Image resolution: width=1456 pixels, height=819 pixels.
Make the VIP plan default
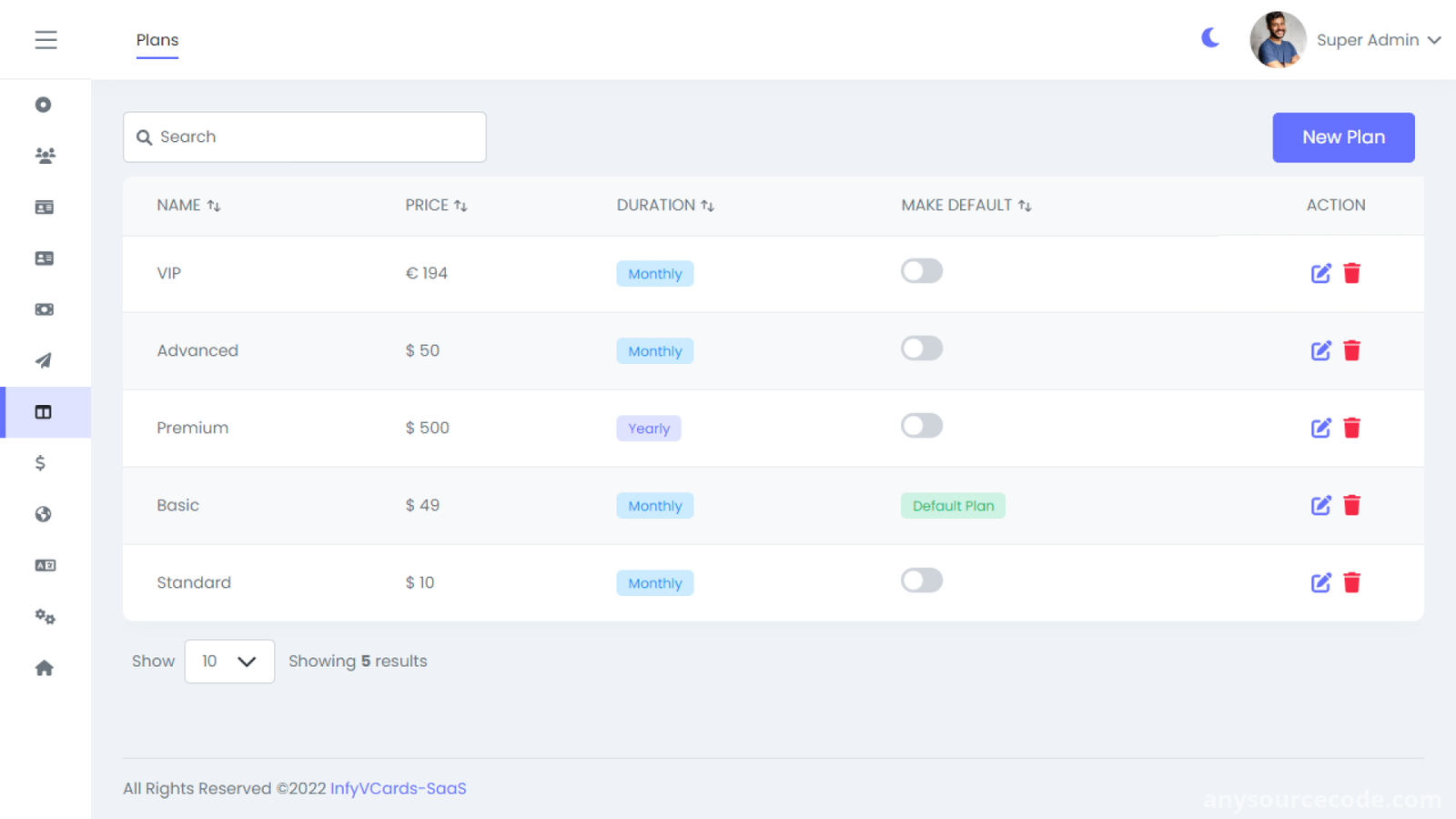(922, 271)
